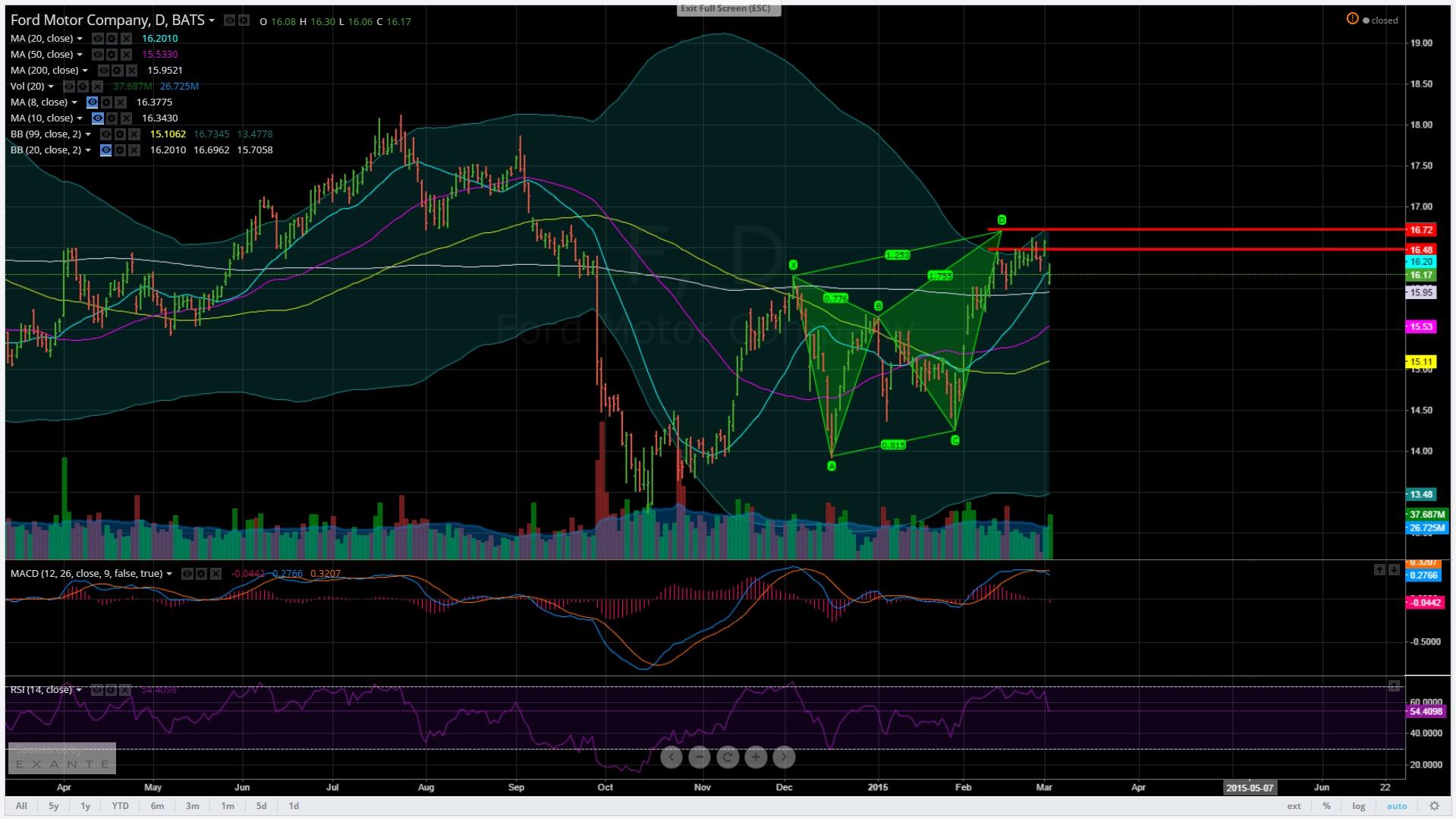Remove the Vol (20) indicator

[x=97, y=87]
